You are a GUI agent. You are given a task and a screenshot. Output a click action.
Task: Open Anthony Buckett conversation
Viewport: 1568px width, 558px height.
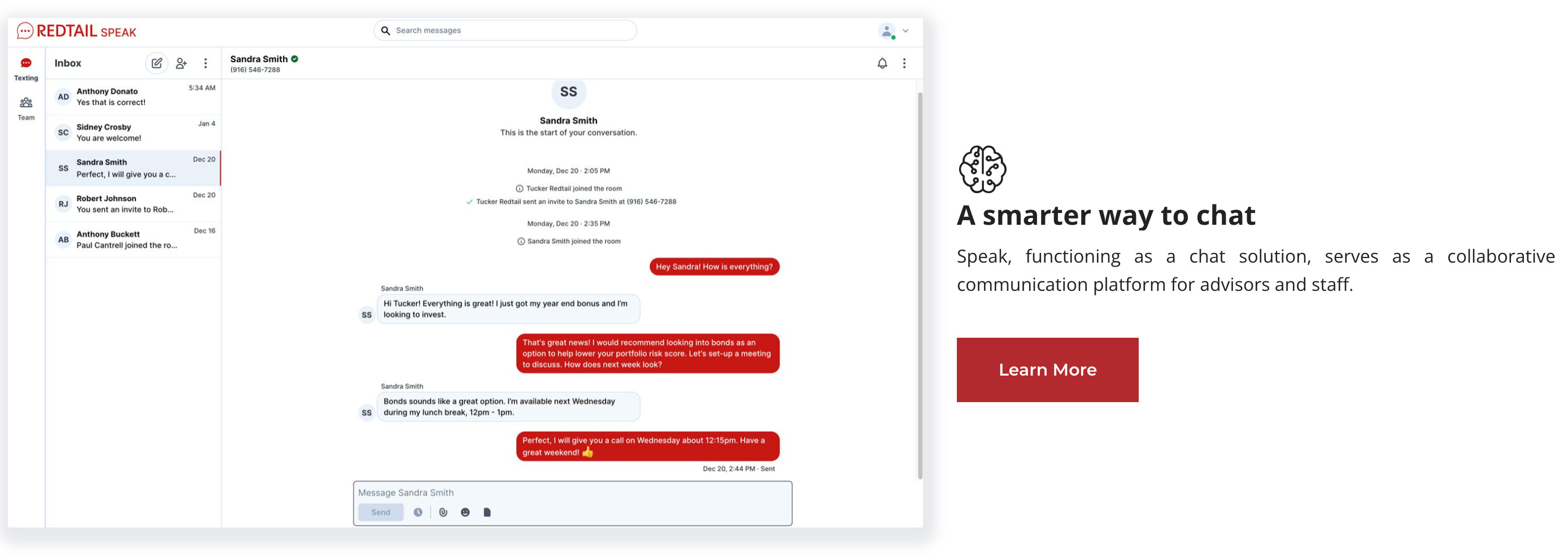133,240
